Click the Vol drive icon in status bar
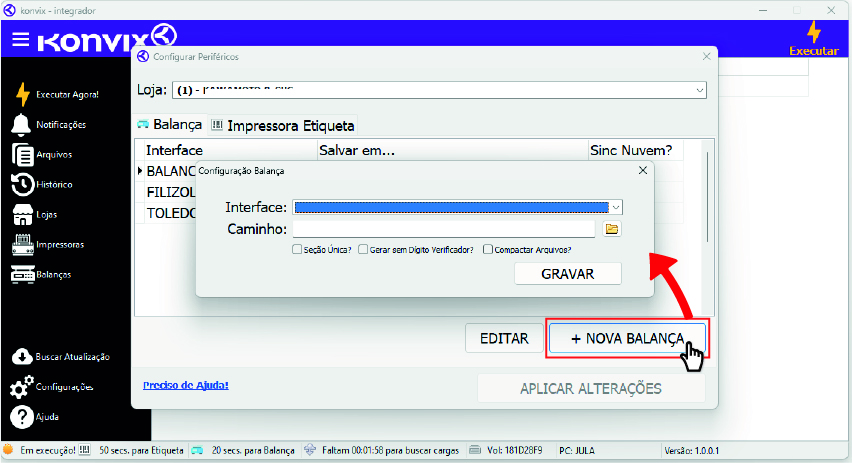This screenshot has height=463, width=852. pos(475,450)
